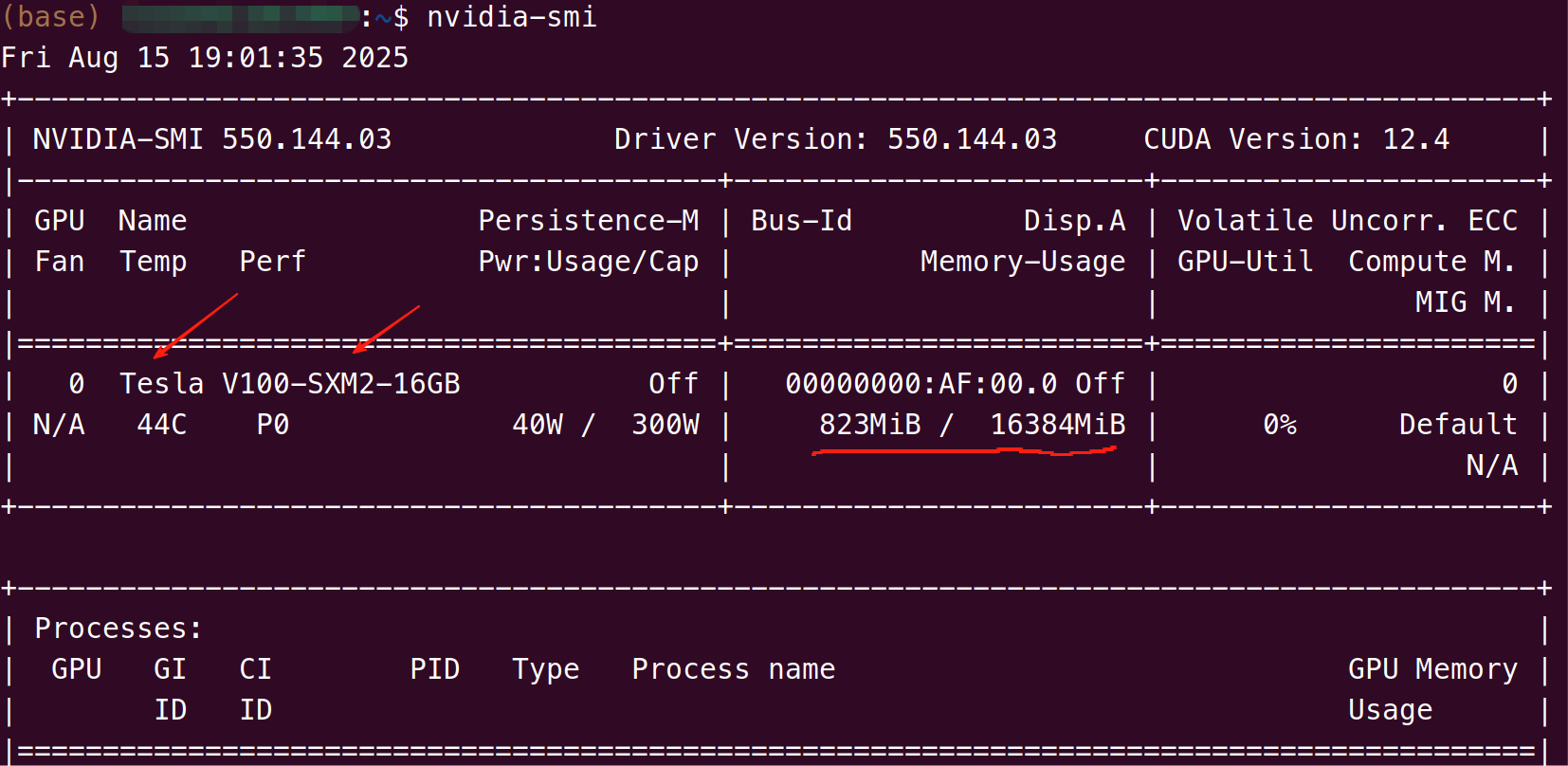1568x766 pixels.
Task: Click the Processes: section heading
Action: (x=119, y=629)
